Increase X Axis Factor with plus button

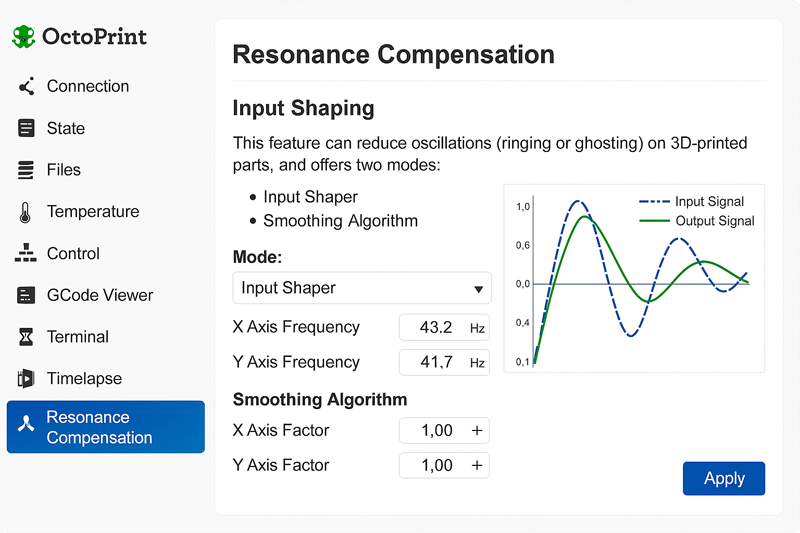(477, 430)
